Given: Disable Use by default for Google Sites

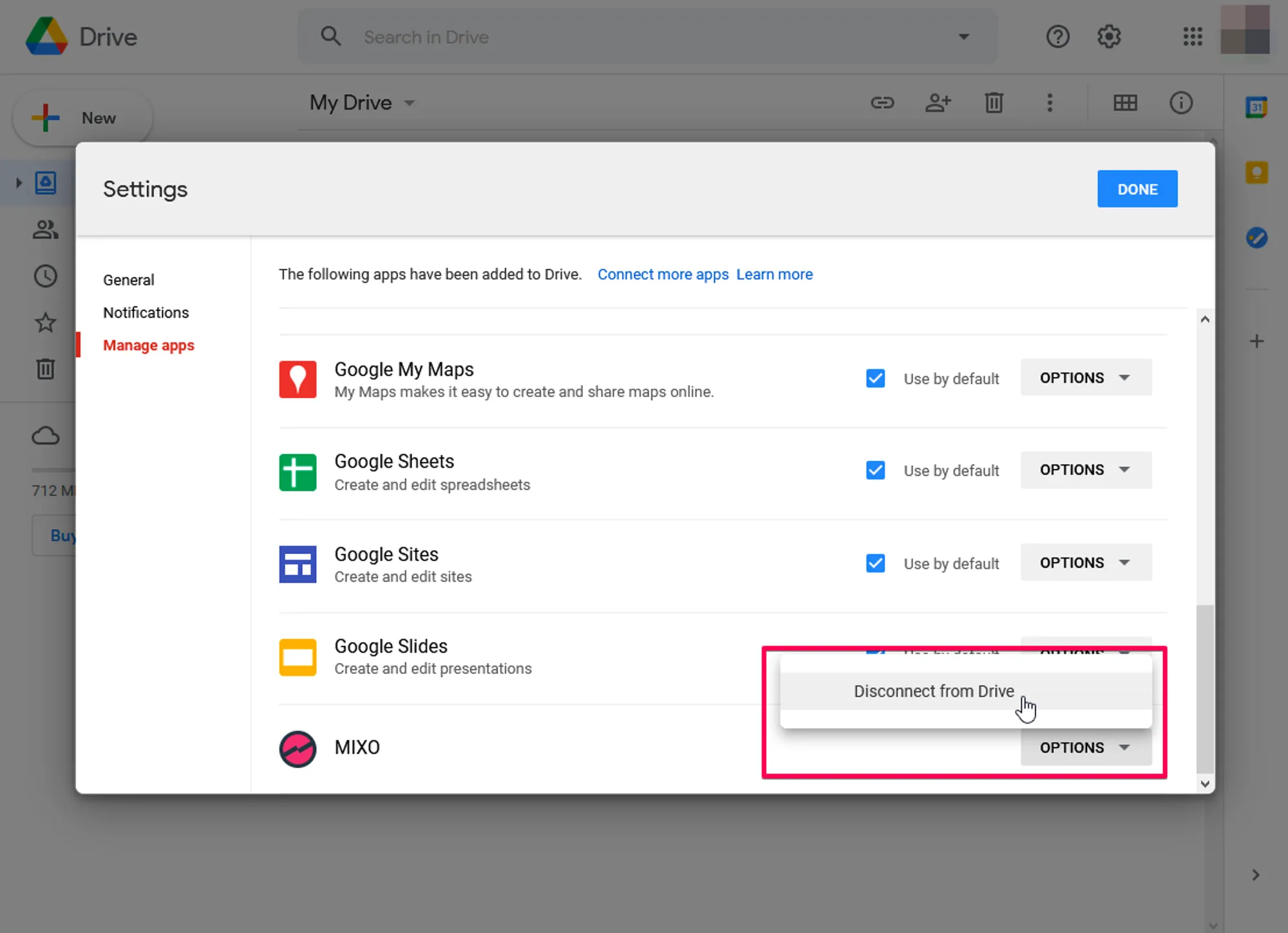Looking at the screenshot, I should (875, 563).
